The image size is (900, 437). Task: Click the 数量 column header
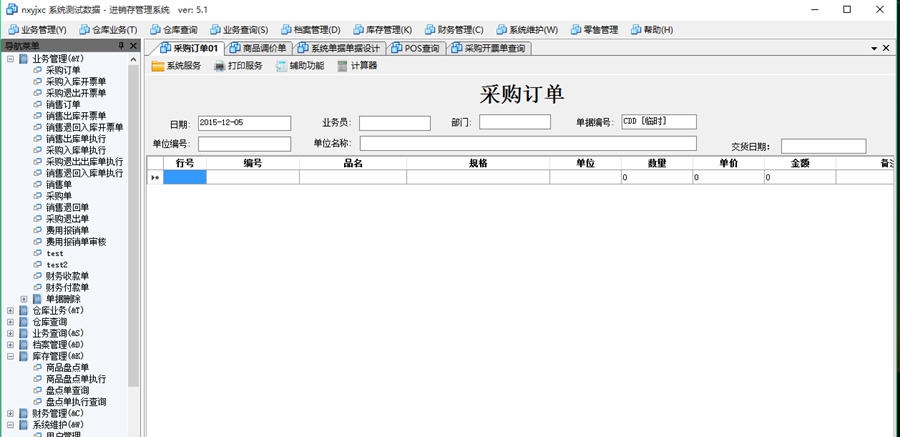[x=657, y=163]
